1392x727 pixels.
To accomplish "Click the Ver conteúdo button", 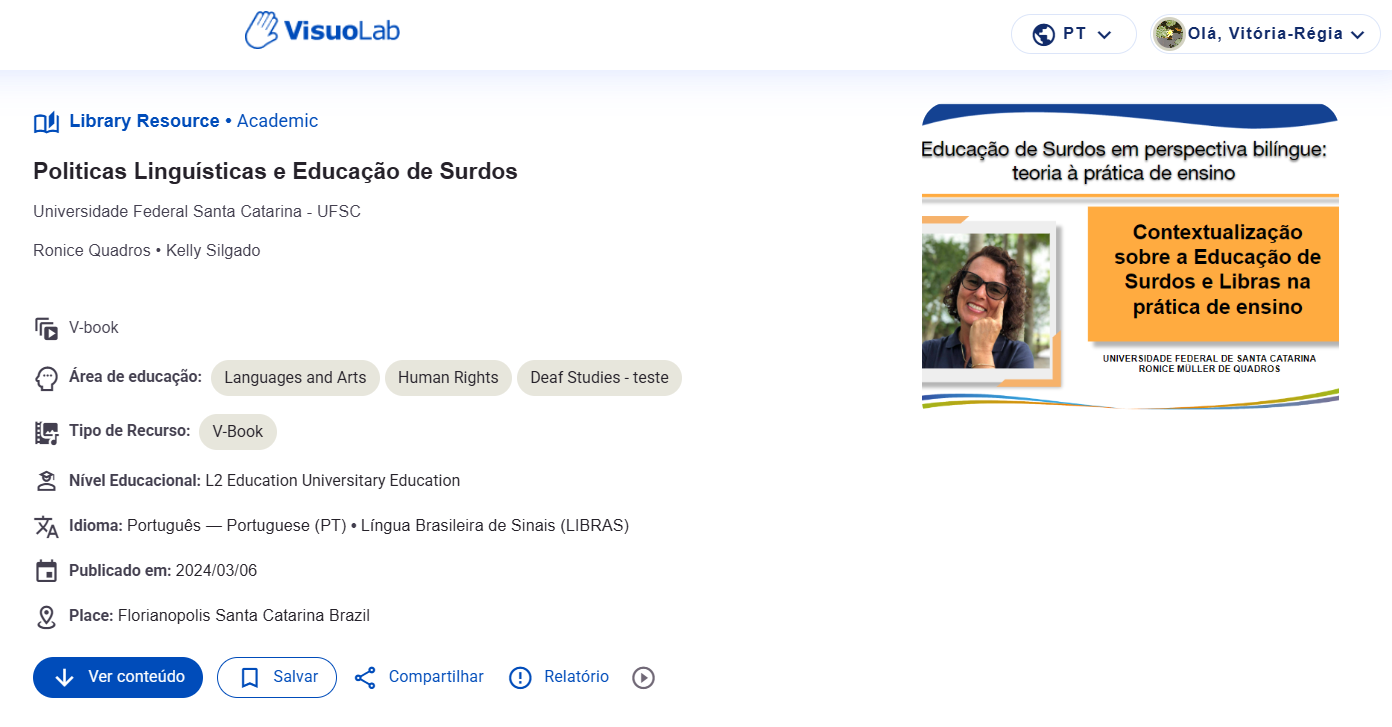I will tap(118, 677).
